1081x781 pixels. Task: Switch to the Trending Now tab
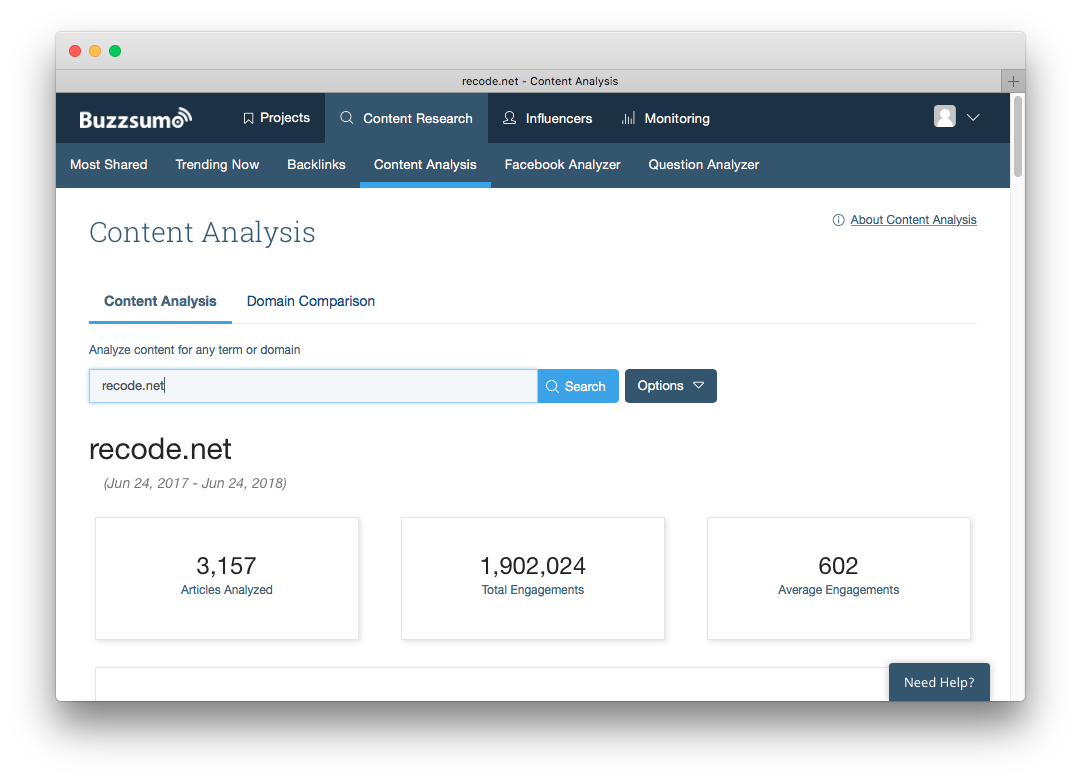pos(217,165)
